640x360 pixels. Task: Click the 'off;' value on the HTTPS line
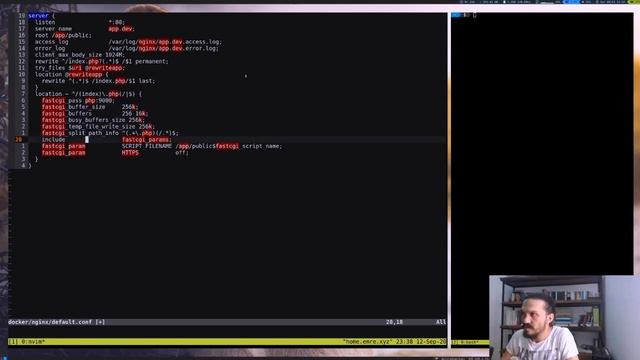click(x=182, y=153)
